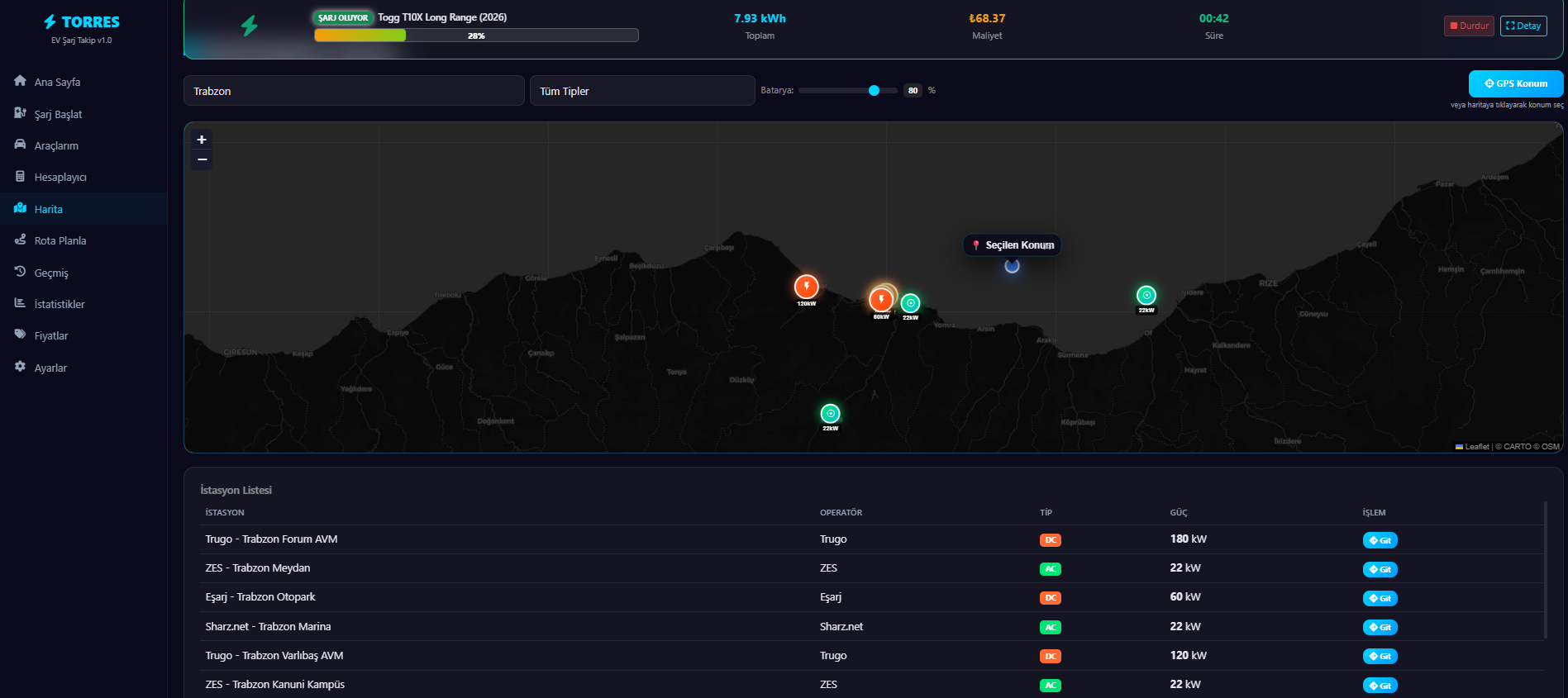Click the southern 22kW green map marker
Viewport: 1568px width, 698px height.
[x=830, y=413]
